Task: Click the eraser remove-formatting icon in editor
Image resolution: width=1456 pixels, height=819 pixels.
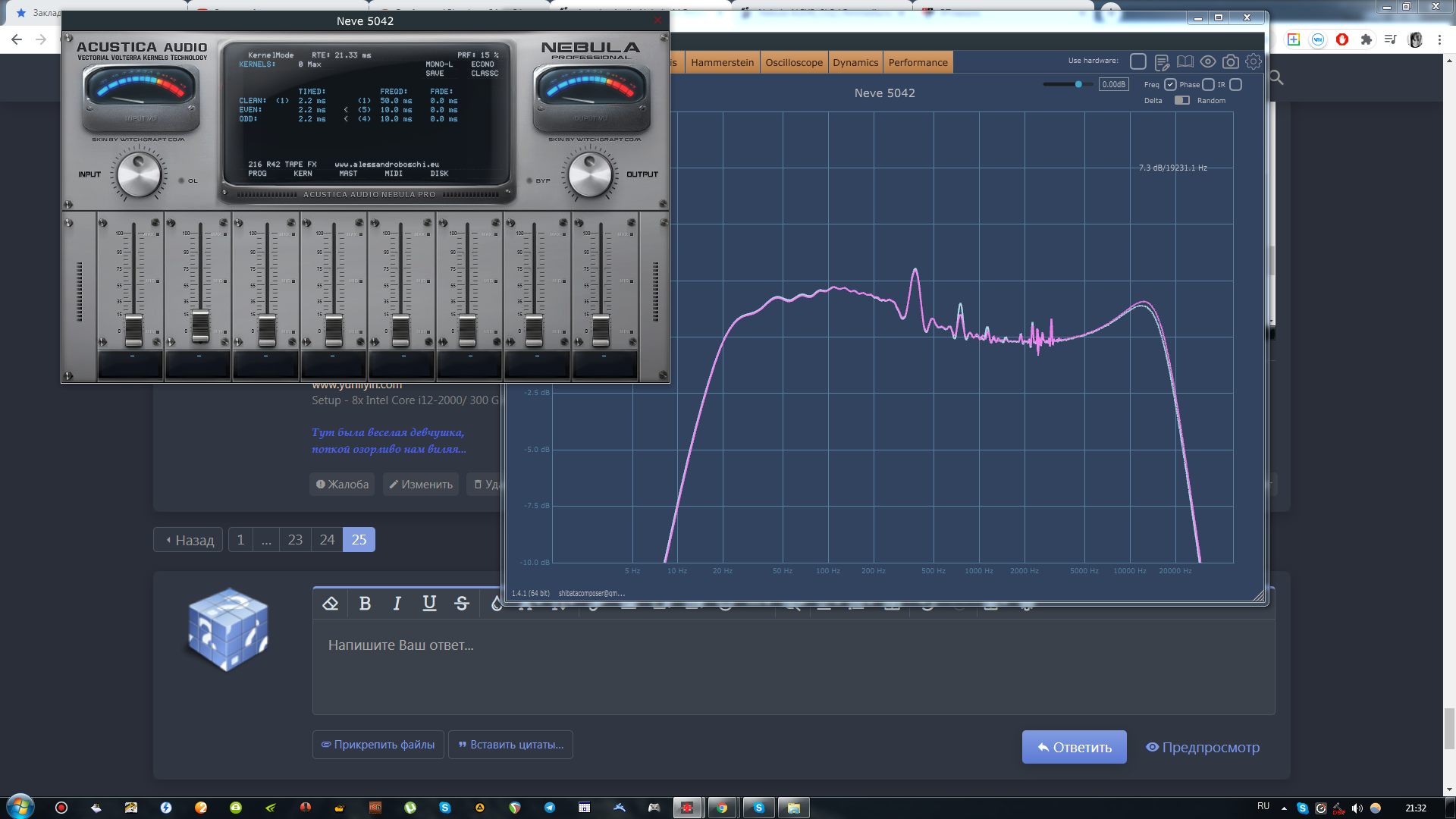Action: 330,604
